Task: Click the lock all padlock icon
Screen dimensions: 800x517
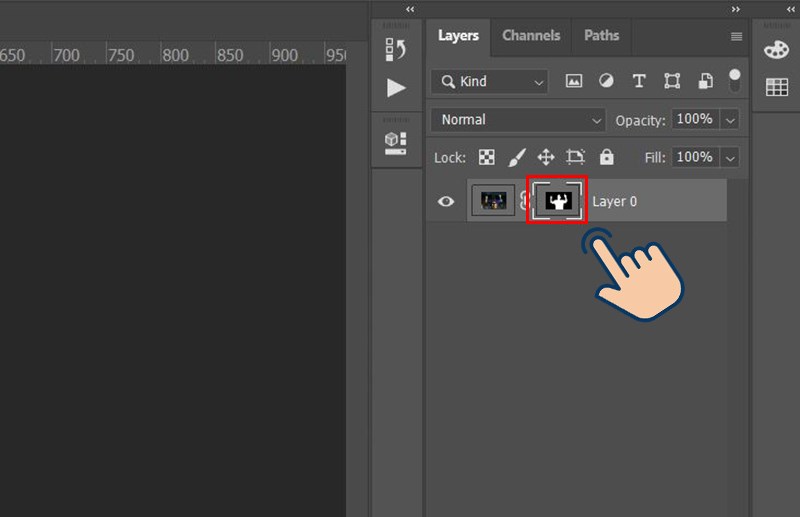Action: click(x=606, y=157)
